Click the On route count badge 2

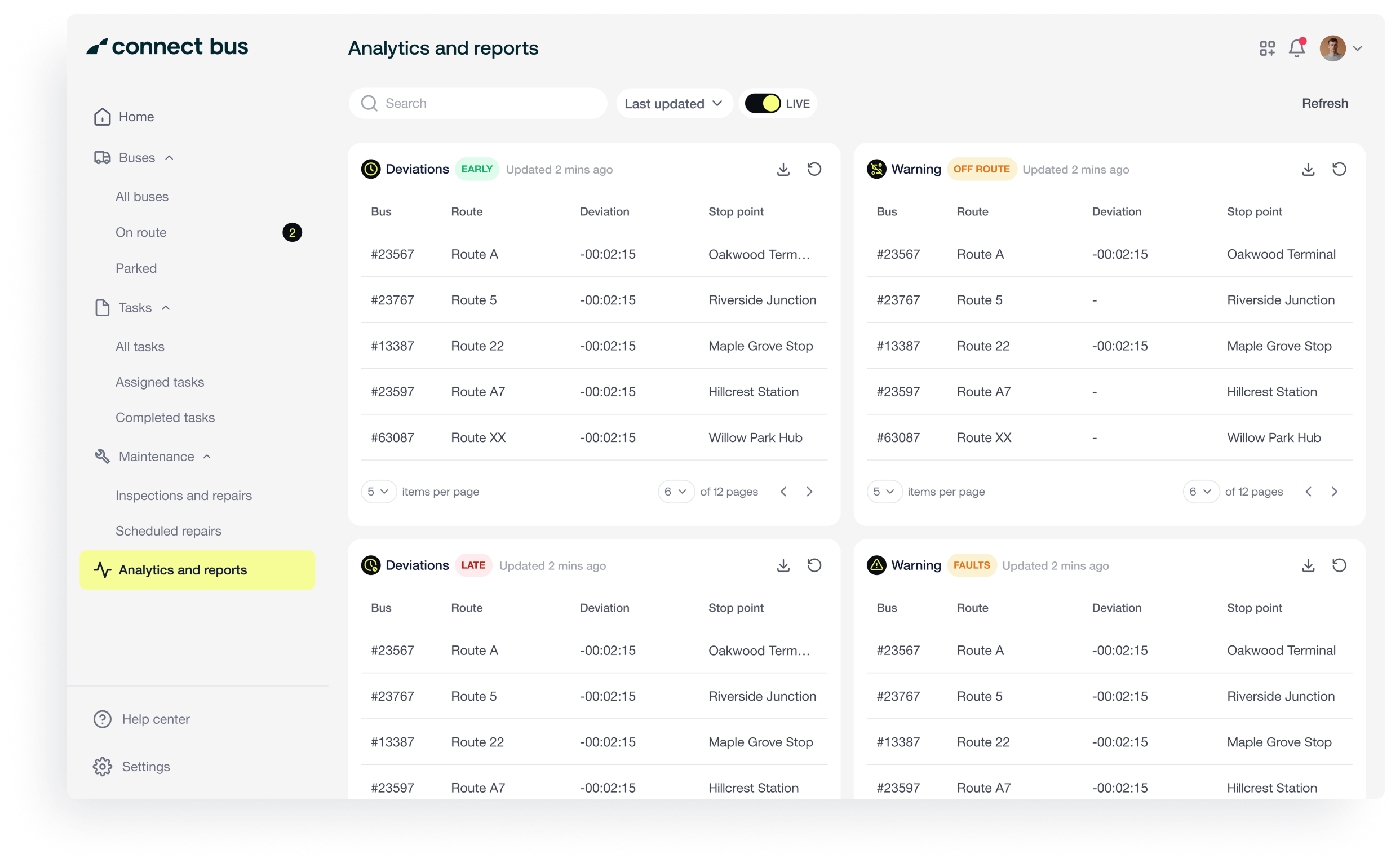pyautogui.click(x=292, y=232)
